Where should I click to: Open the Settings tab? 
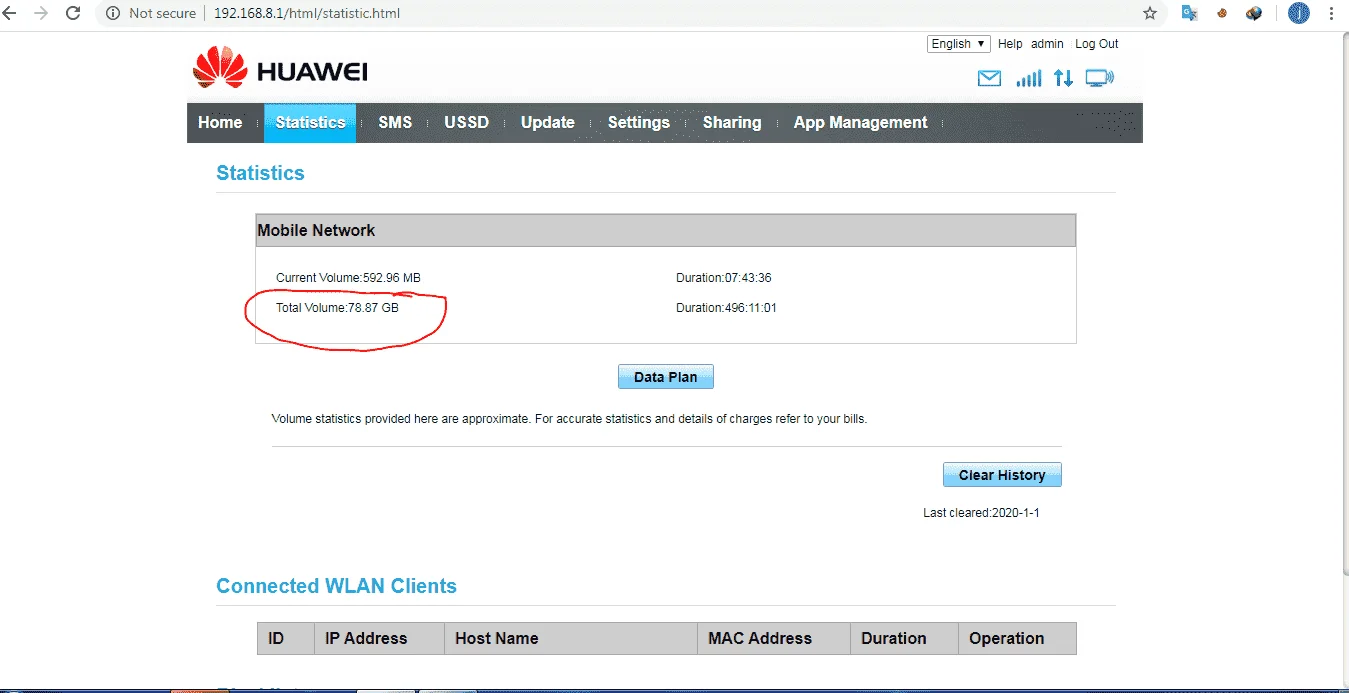pos(639,123)
